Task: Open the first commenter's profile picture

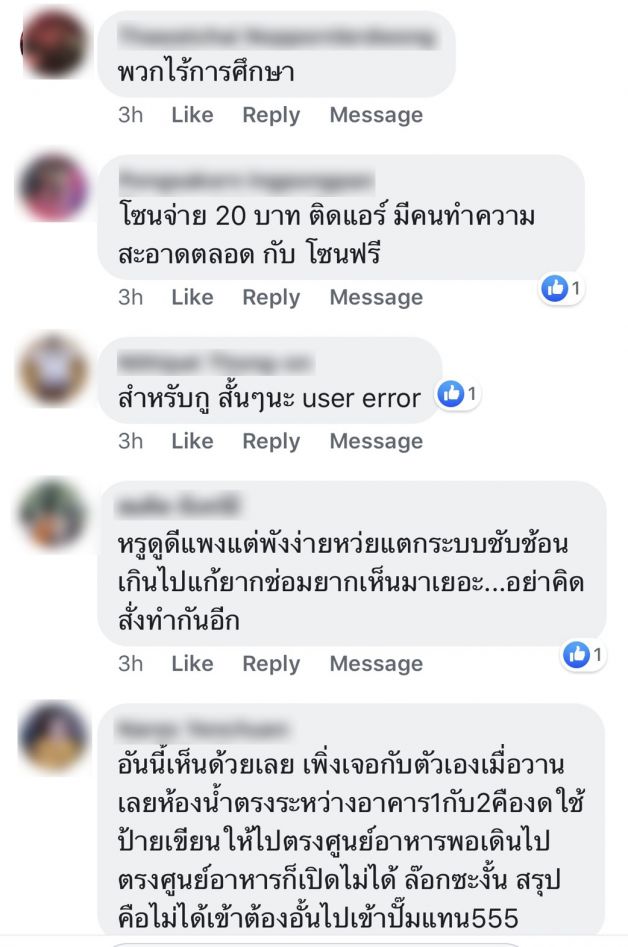Action: point(54,44)
